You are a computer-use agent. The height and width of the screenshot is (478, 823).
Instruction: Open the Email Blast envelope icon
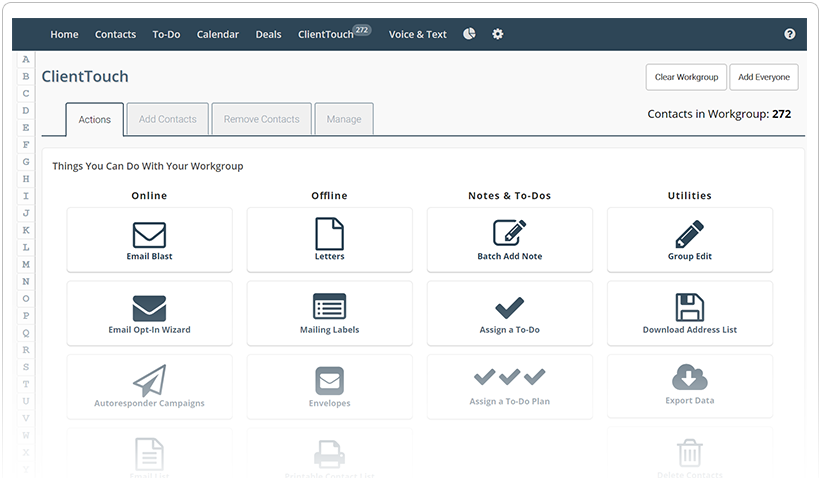click(149, 235)
